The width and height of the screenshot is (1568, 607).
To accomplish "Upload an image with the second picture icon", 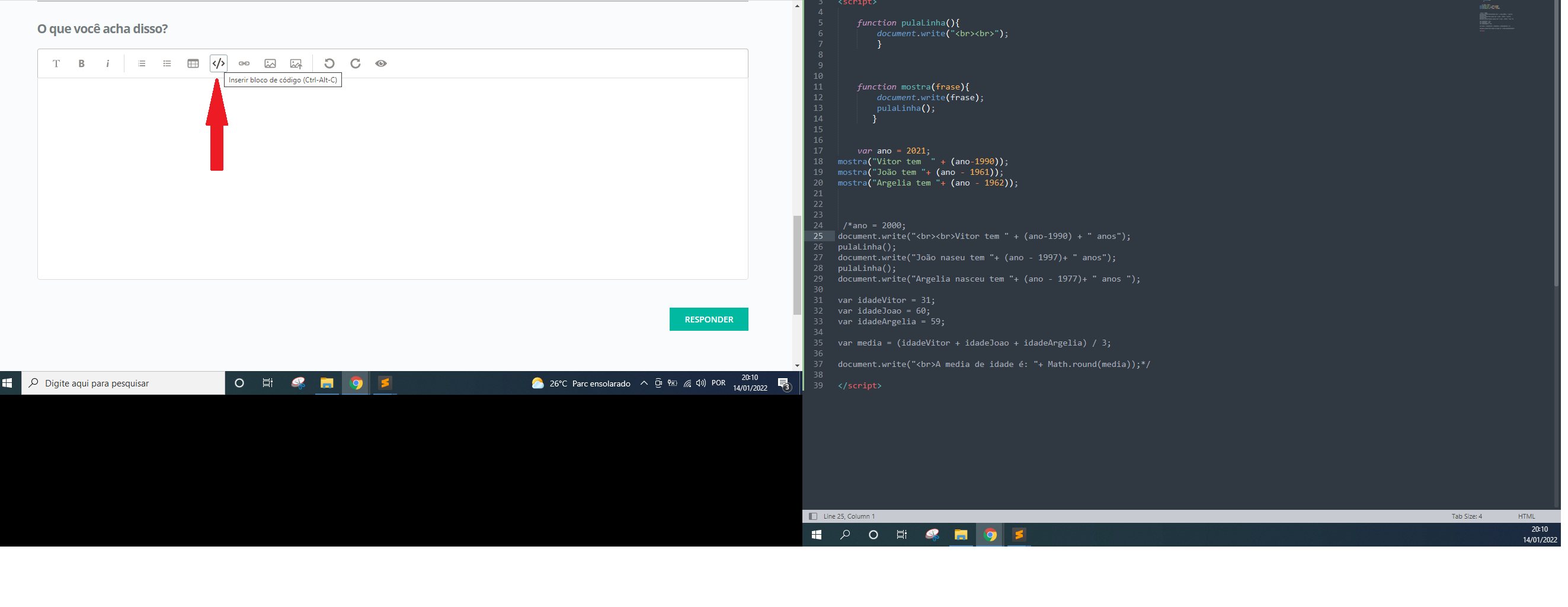I will [296, 63].
